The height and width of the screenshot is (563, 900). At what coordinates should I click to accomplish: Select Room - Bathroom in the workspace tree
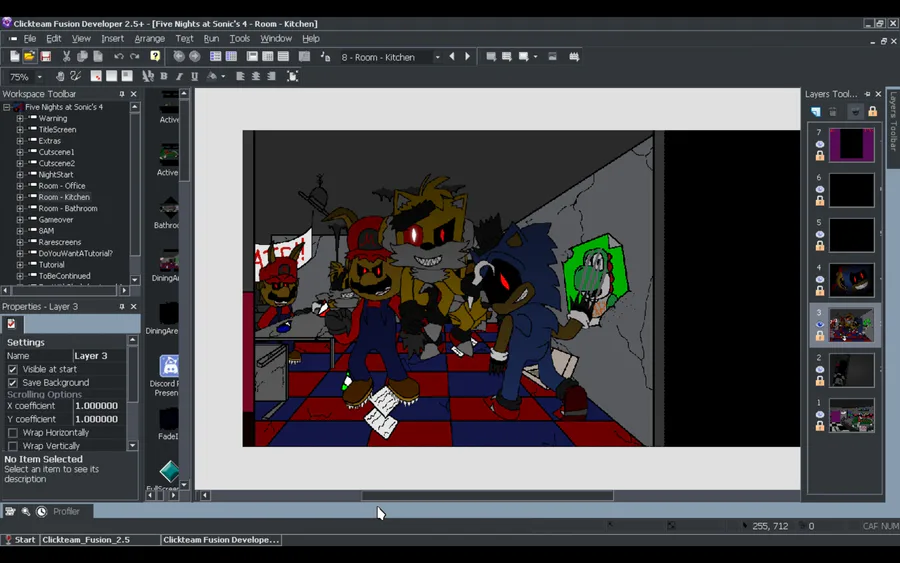(x=68, y=208)
